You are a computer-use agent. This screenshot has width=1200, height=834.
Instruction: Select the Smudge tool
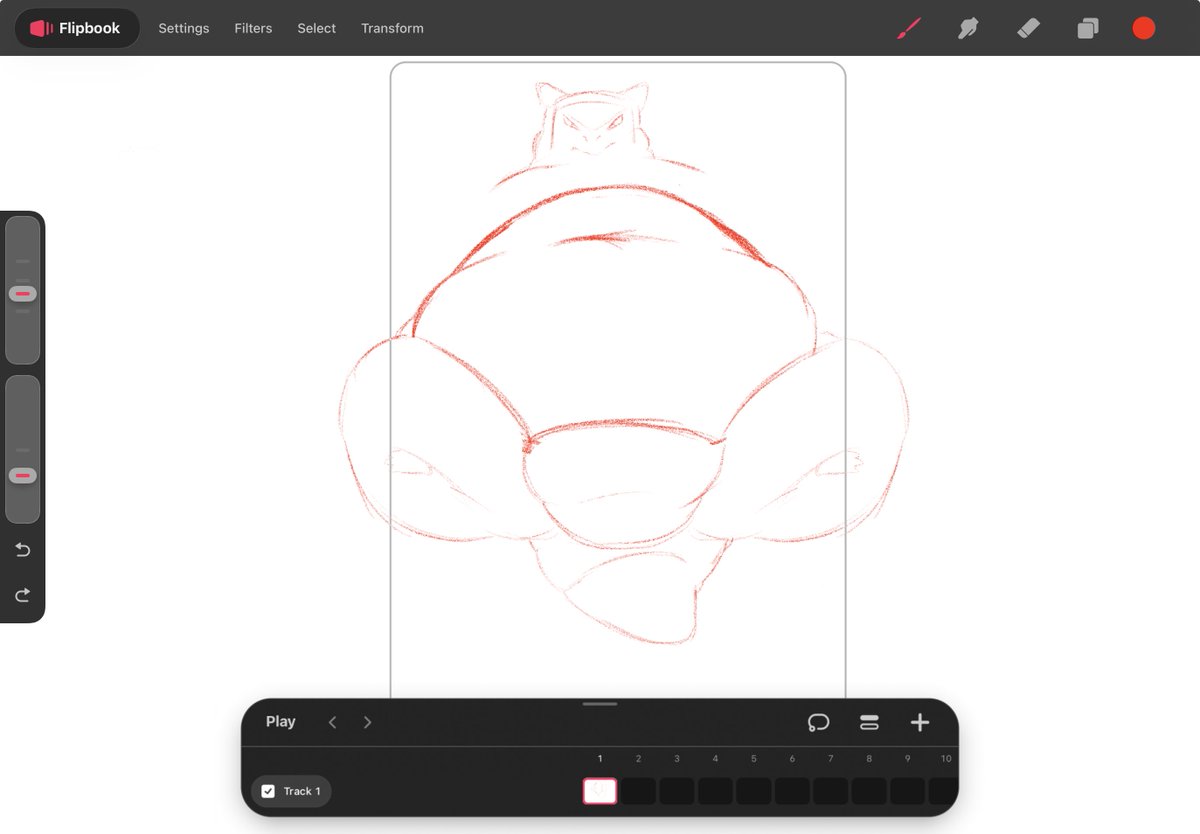(967, 28)
